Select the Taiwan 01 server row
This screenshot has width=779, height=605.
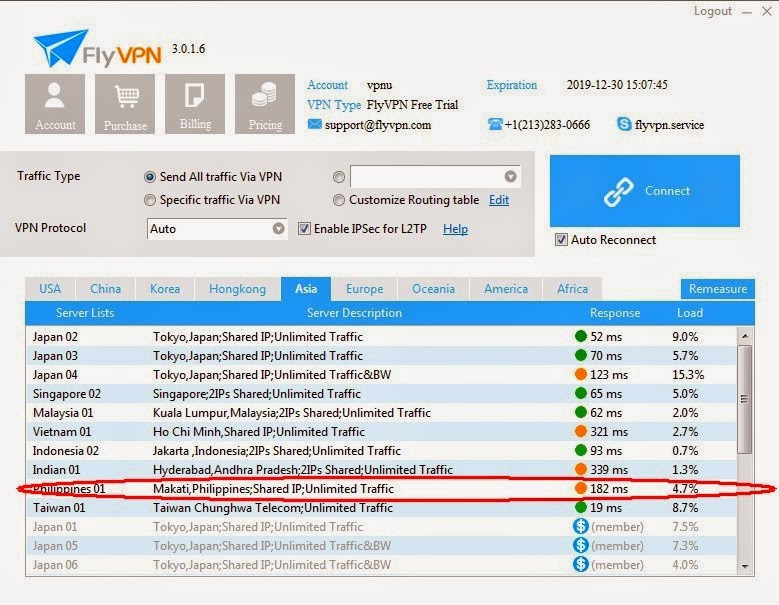pyautogui.click(x=381, y=507)
